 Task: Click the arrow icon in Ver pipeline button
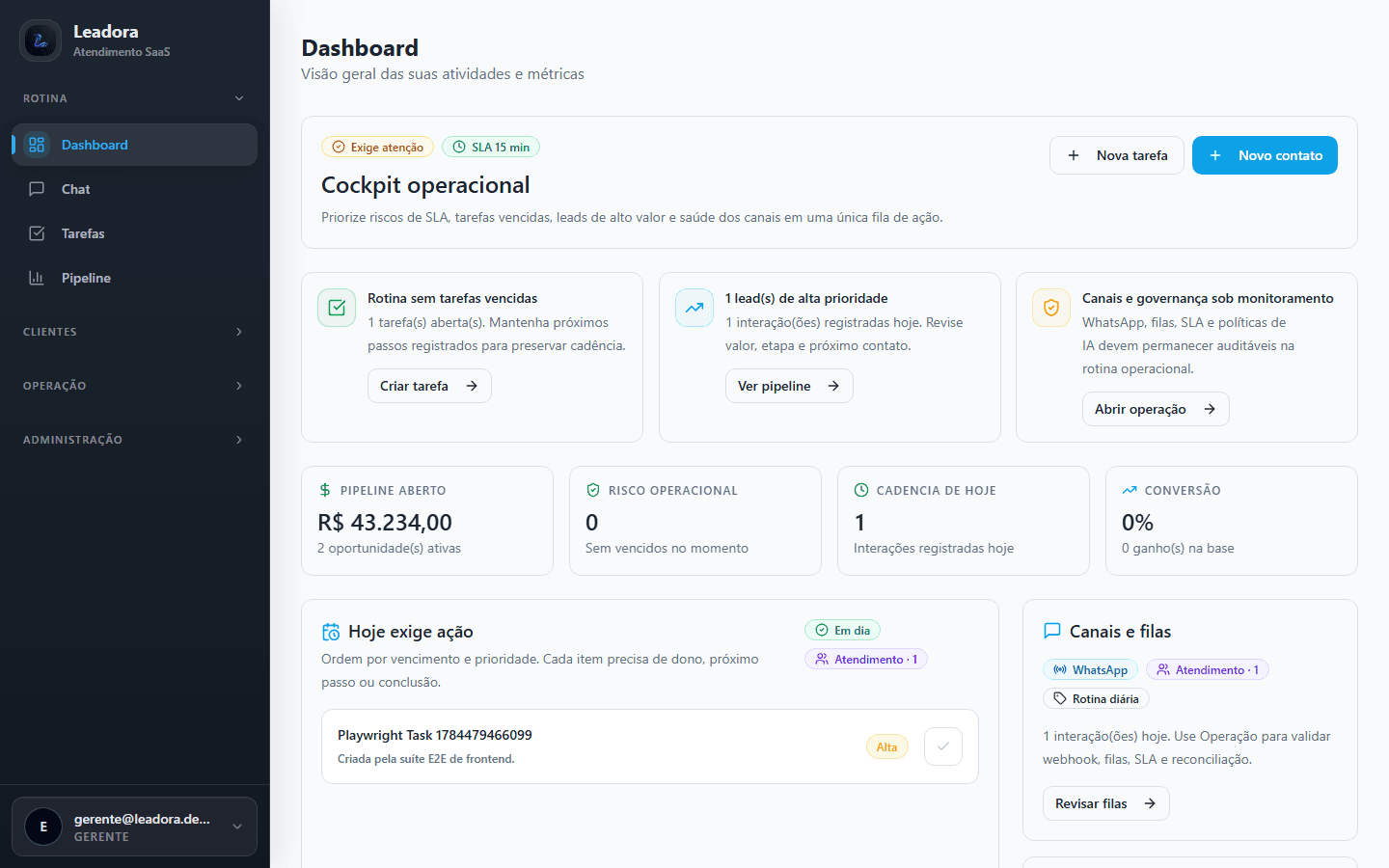point(833,386)
